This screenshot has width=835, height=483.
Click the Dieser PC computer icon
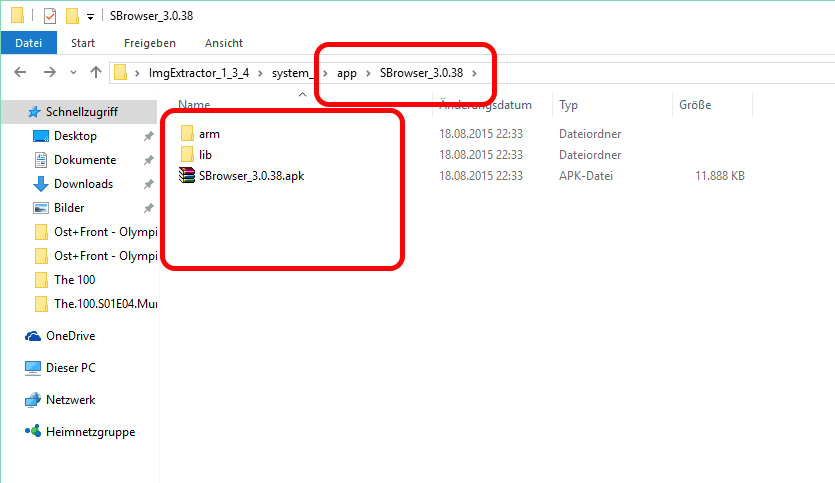pyautogui.click(x=33, y=369)
